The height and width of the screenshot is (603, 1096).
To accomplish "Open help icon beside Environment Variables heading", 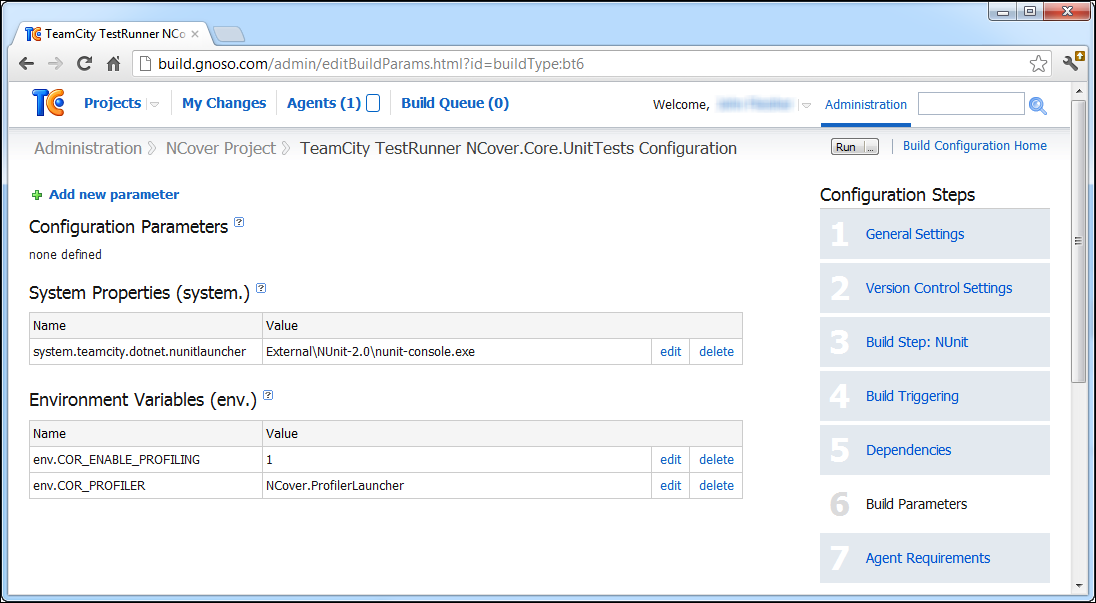I will tap(268, 396).
